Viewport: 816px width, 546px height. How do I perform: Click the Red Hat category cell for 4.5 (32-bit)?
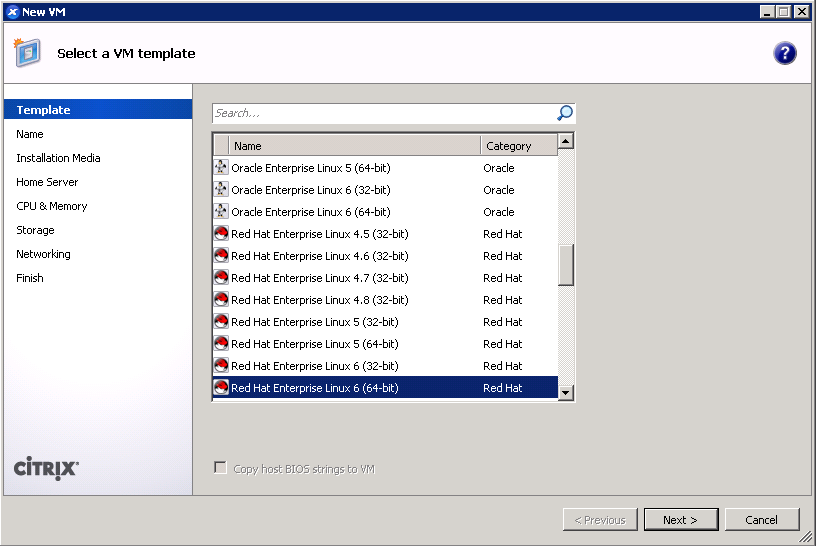point(502,234)
